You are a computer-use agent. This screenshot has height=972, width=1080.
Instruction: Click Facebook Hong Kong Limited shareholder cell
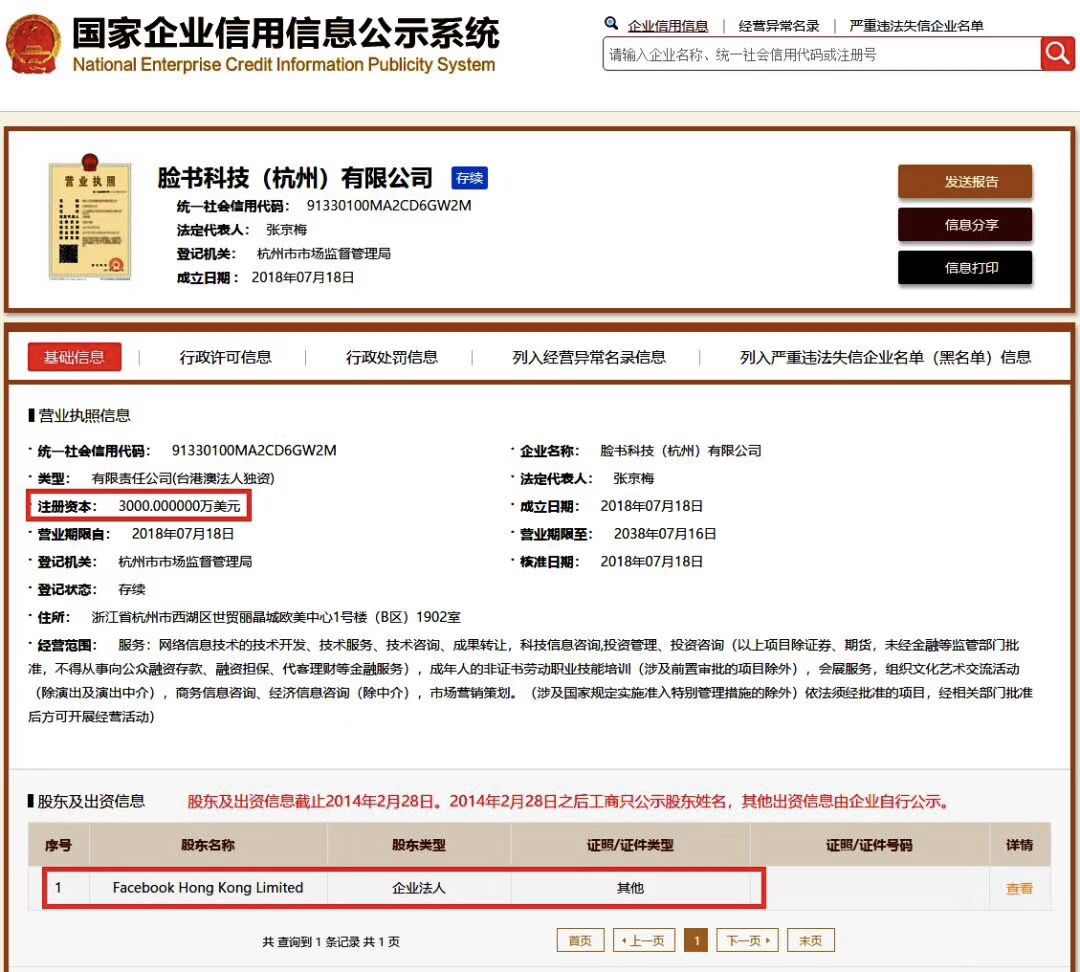[208, 888]
